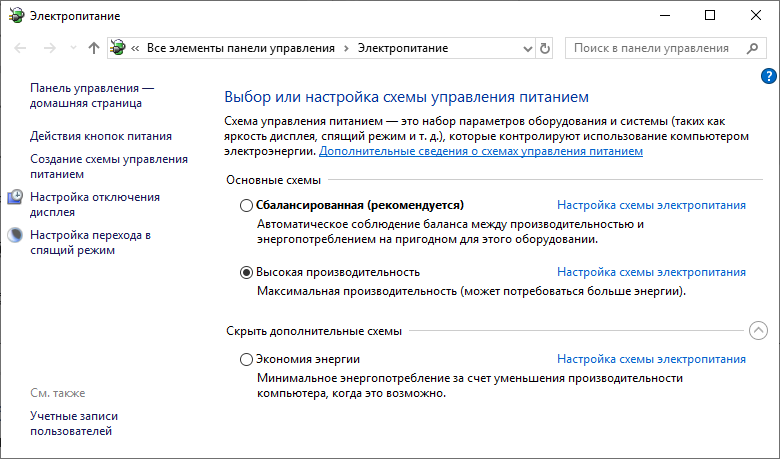The width and height of the screenshot is (780, 459).
Task: Select the Экономия энергии power plan
Action: 246,360
